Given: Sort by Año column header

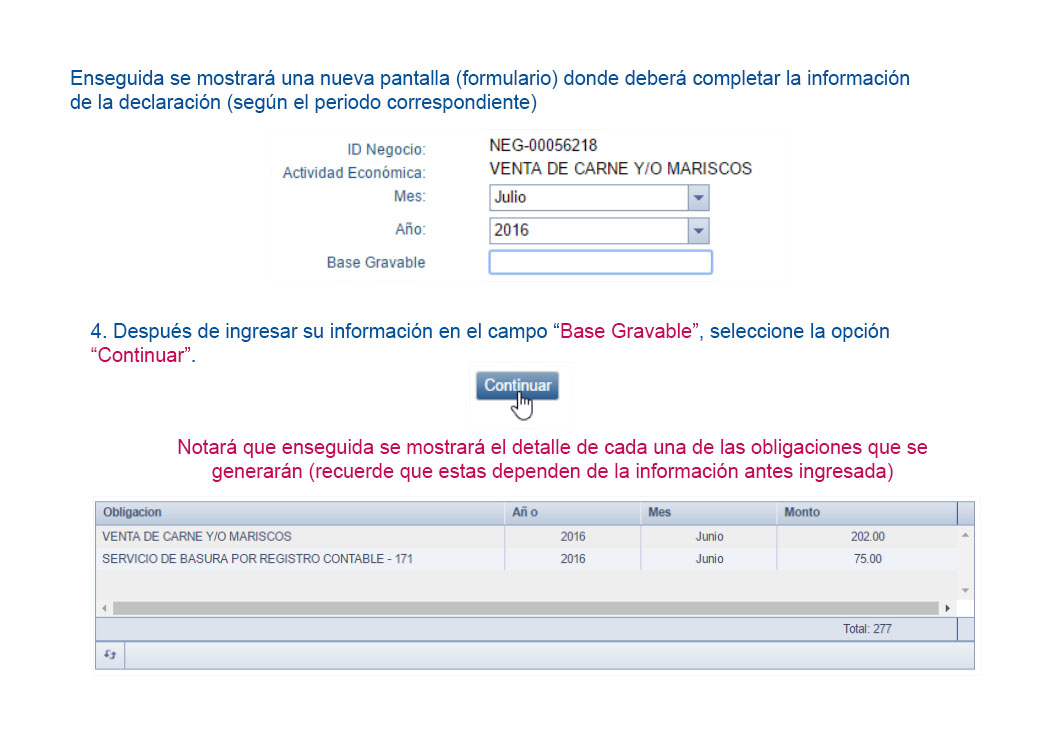Looking at the screenshot, I should click(572, 513).
